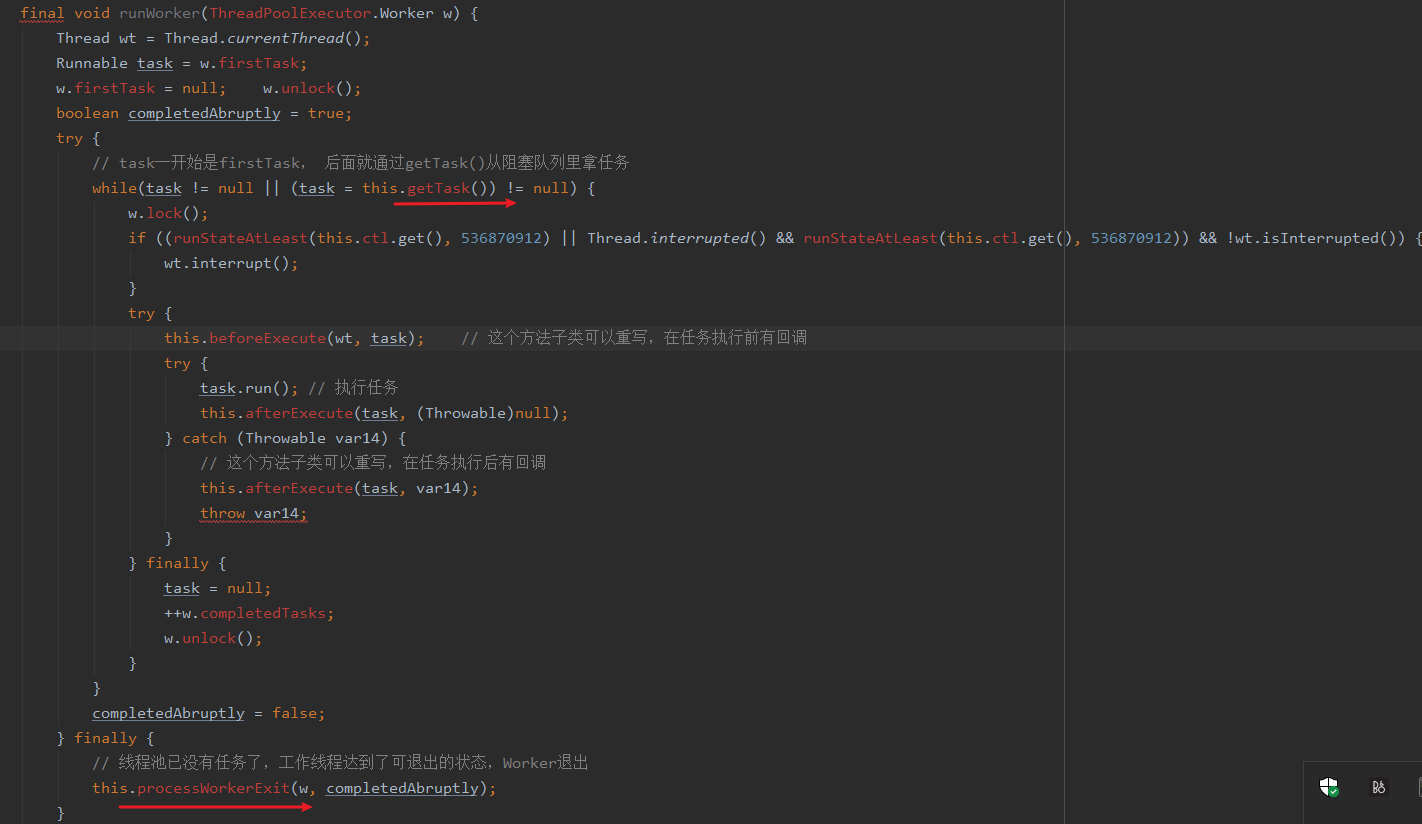This screenshot has width=1422, height=824.
Task: Click the w.lock() call
Action: 168,213
